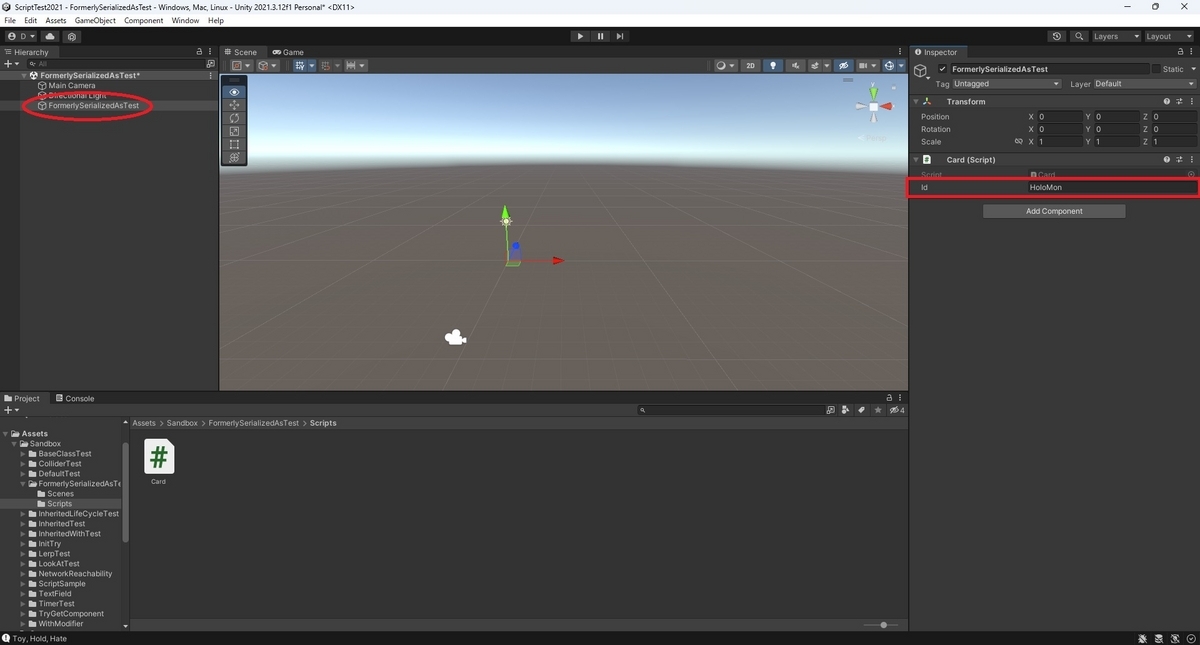Toggle the scene lighting bulb
1200x645 pixels.
[x=773, y=65]
